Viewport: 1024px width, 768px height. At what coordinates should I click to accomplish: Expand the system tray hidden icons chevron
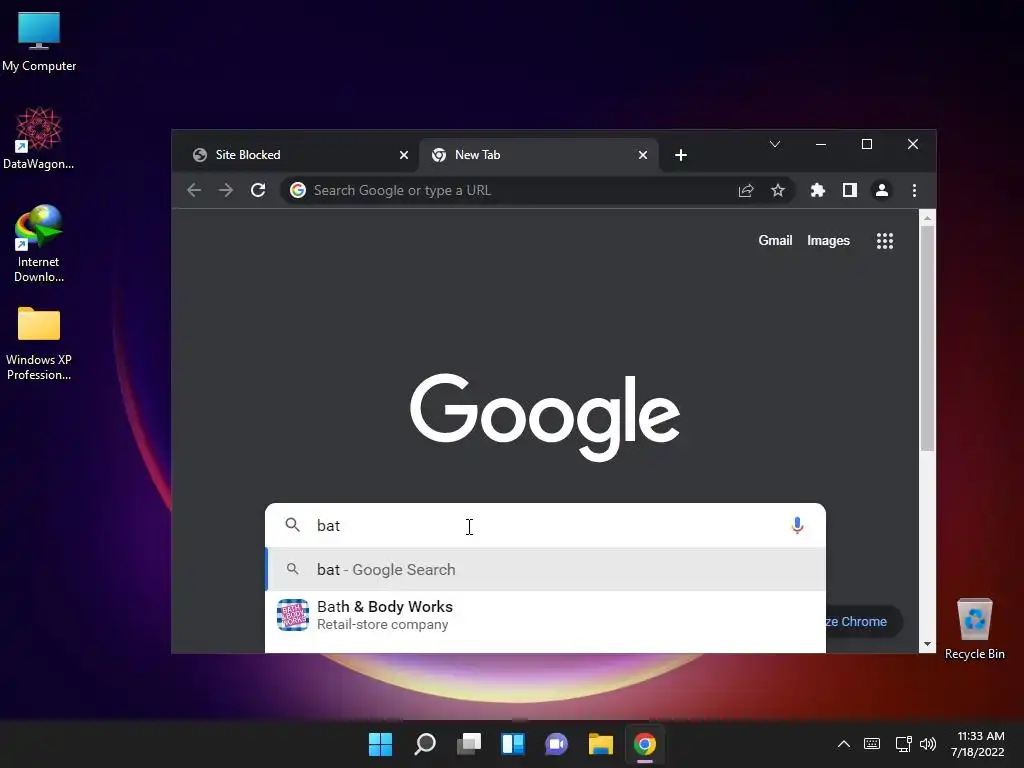[x=844, y=744]
